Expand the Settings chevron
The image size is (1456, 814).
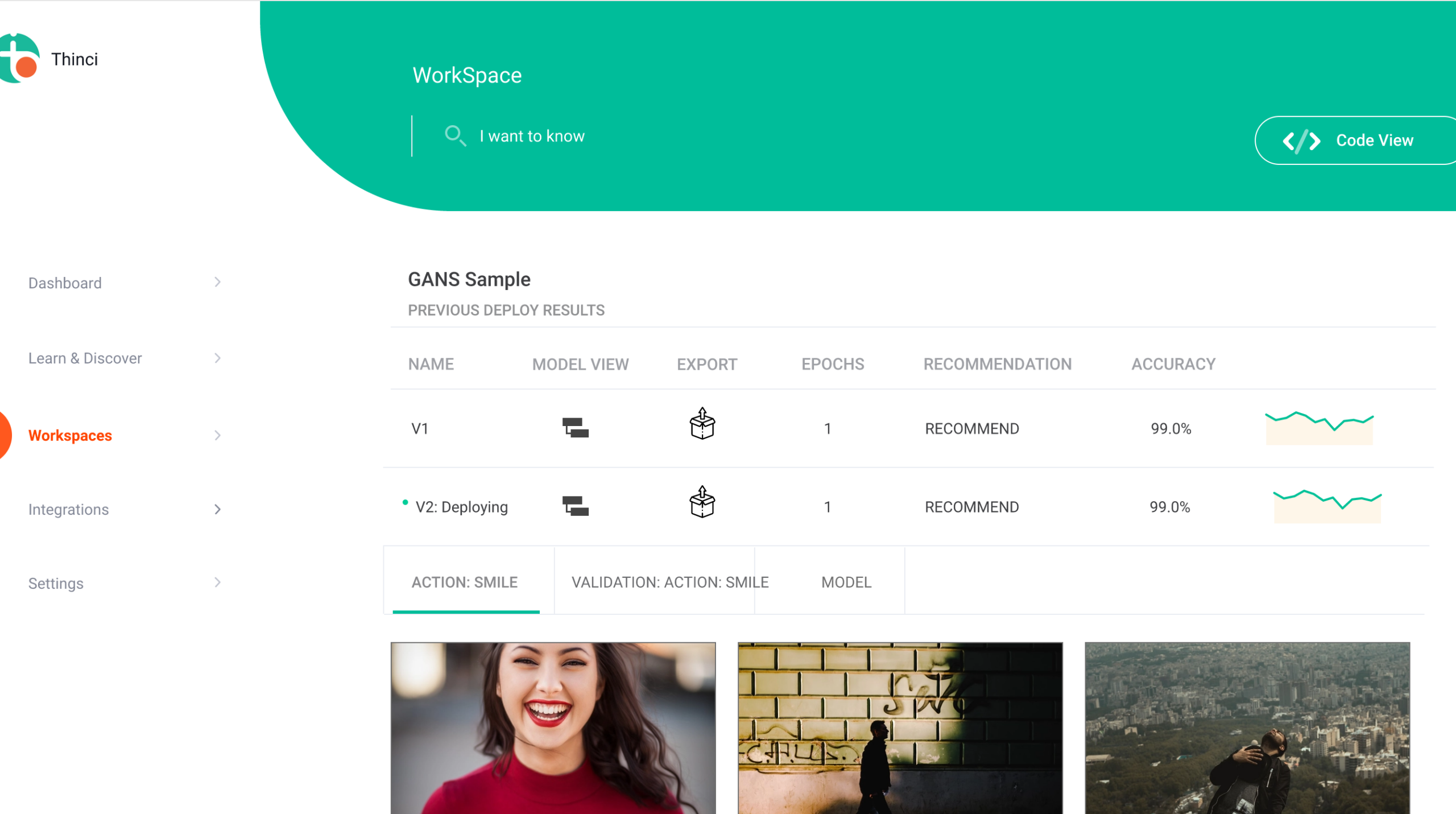point(217,582)
